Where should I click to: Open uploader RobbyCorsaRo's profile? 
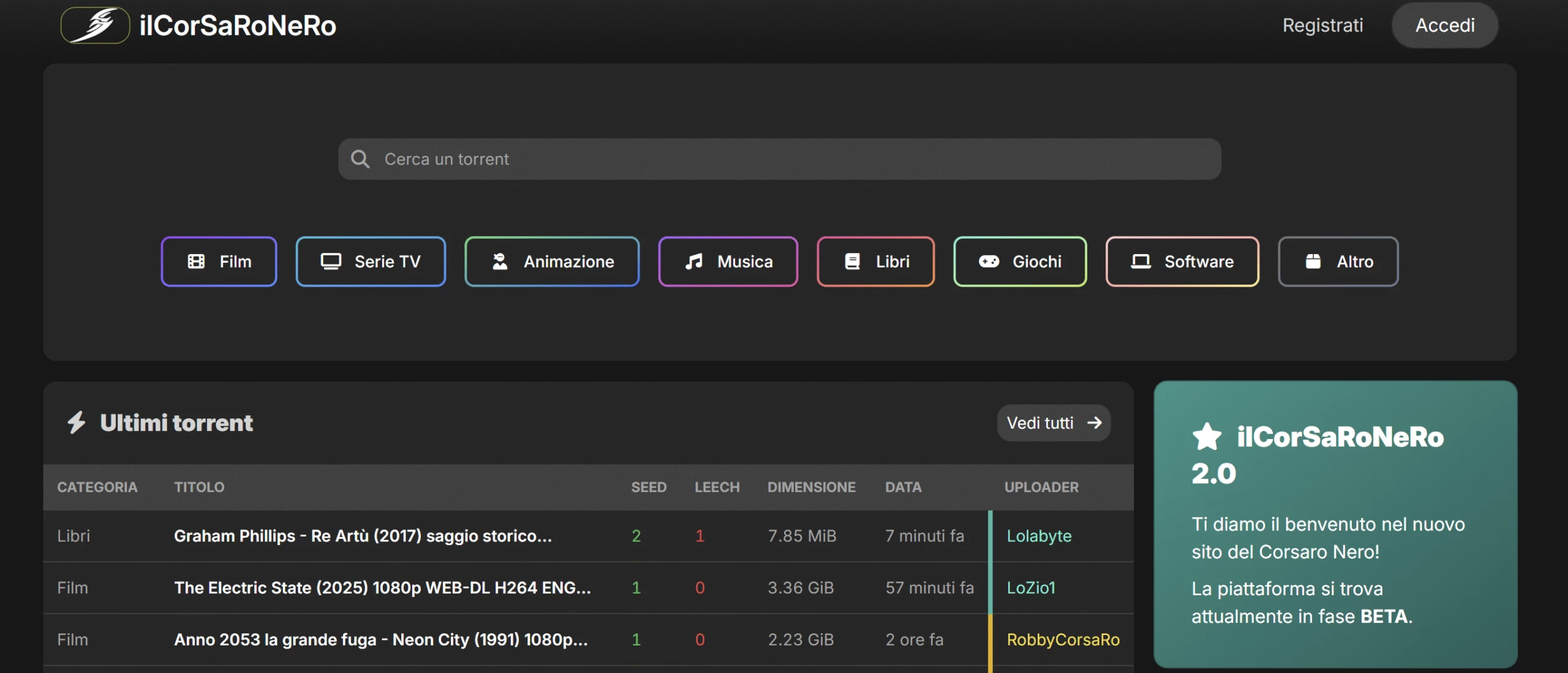[x=1063, y=640]
